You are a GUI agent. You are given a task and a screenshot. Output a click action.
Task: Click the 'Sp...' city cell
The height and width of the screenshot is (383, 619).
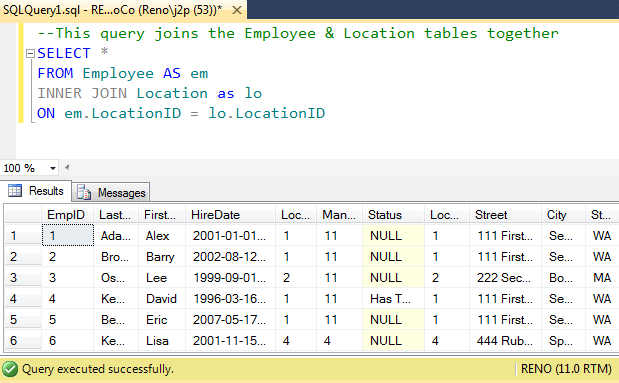563,340
